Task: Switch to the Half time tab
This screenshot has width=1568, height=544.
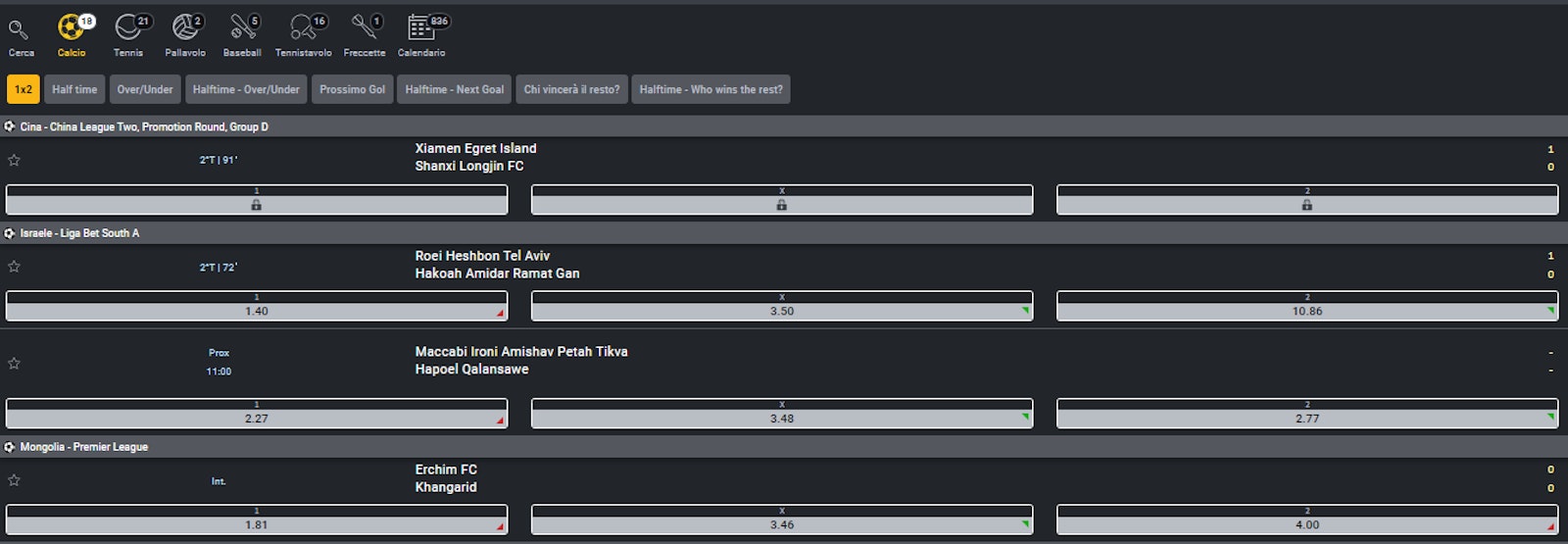Action: [x=74, y=89]
